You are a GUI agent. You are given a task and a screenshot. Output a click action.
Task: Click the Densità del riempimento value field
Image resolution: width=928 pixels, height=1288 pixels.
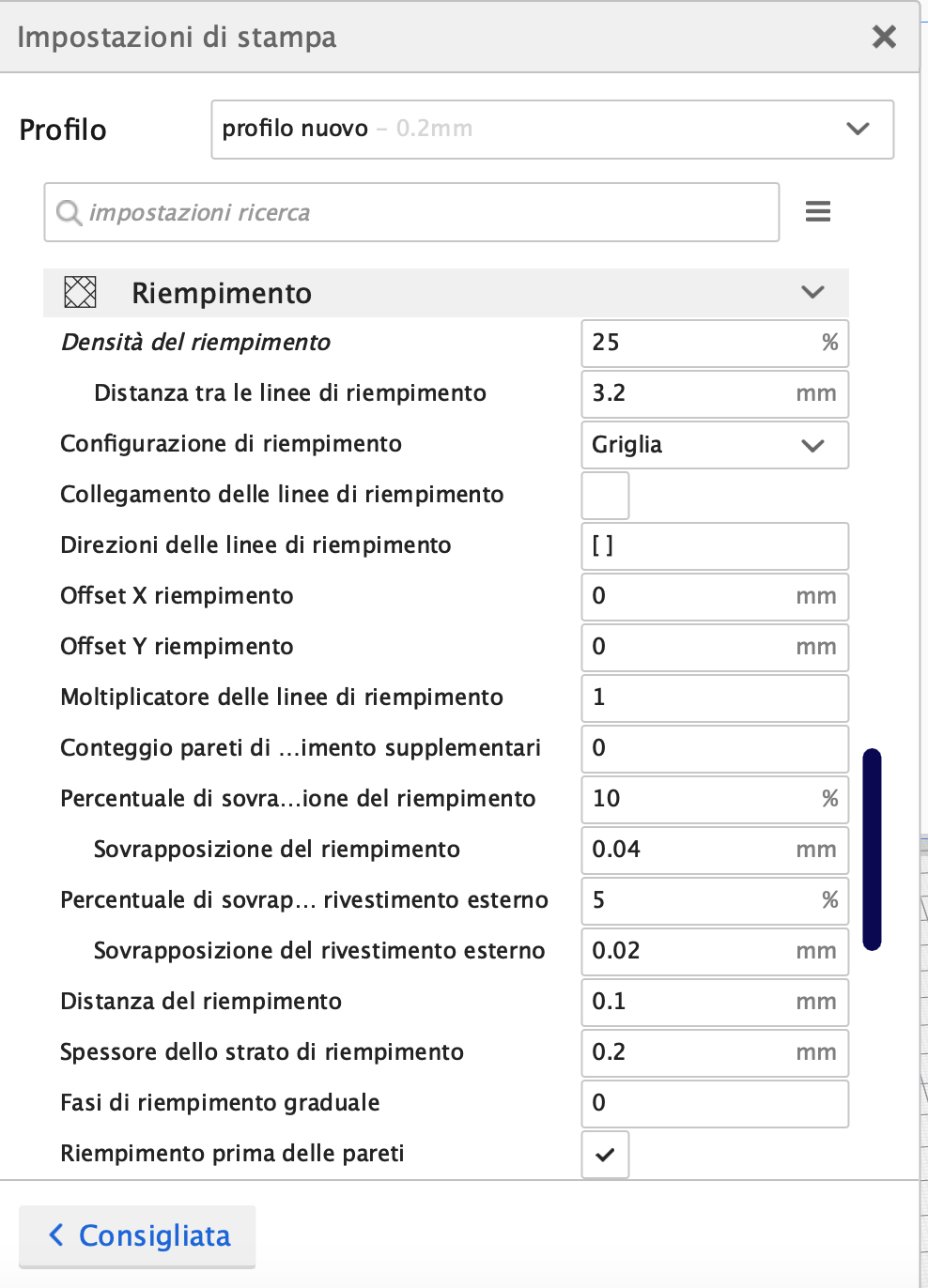700,343
